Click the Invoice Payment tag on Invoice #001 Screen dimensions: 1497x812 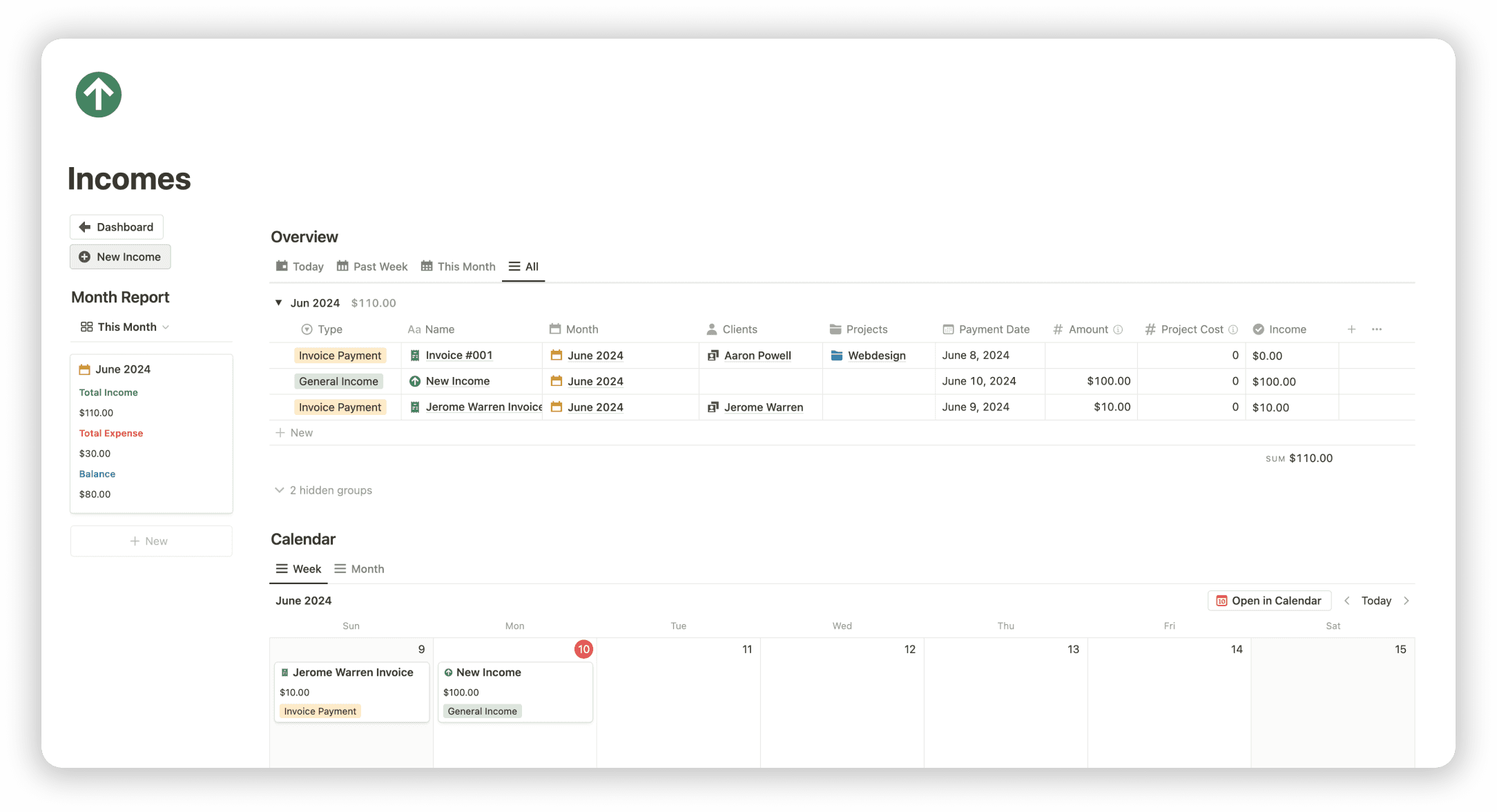coord(340,356)
